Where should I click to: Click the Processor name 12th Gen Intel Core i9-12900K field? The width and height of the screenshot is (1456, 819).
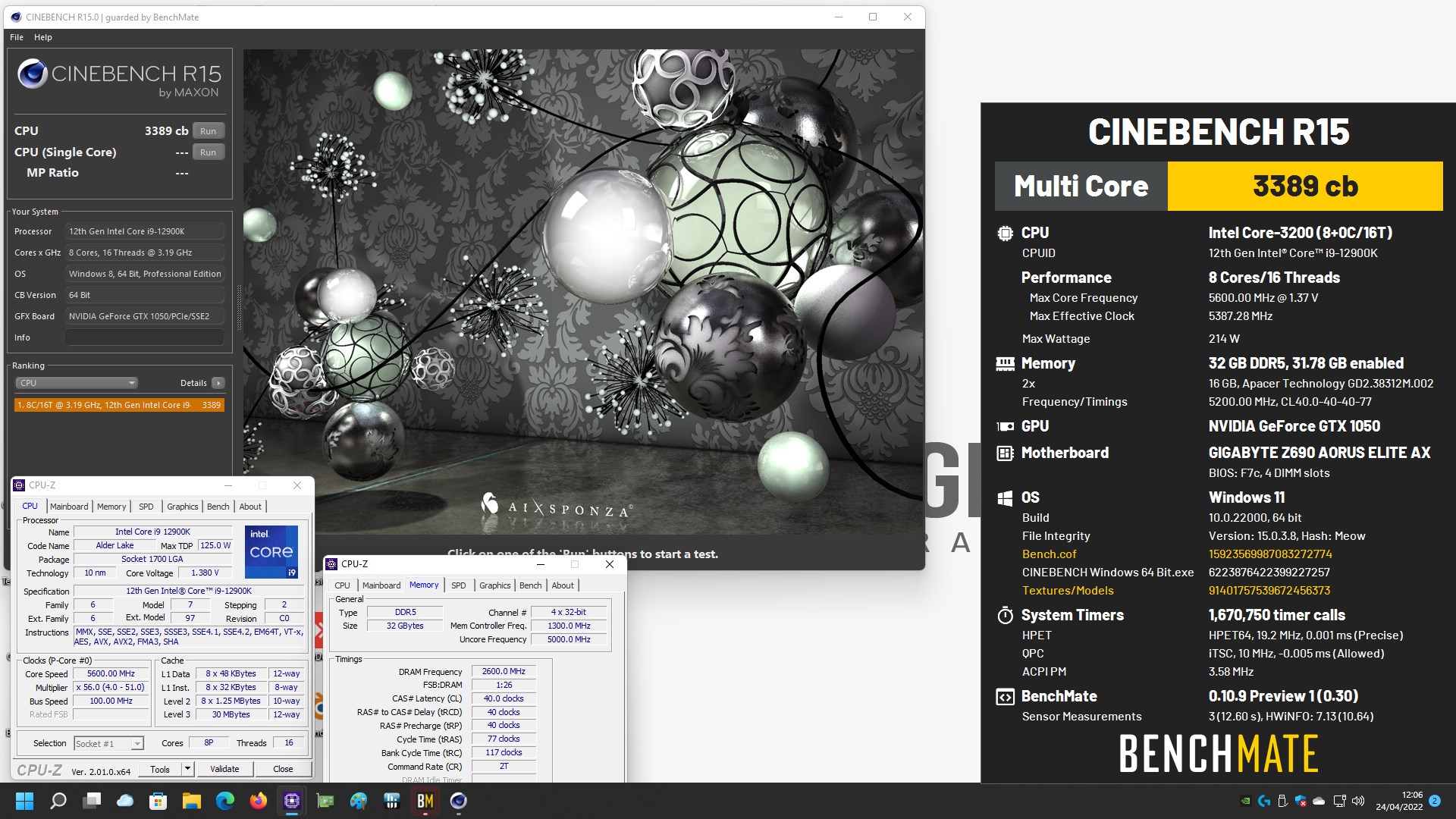[144, 231]
